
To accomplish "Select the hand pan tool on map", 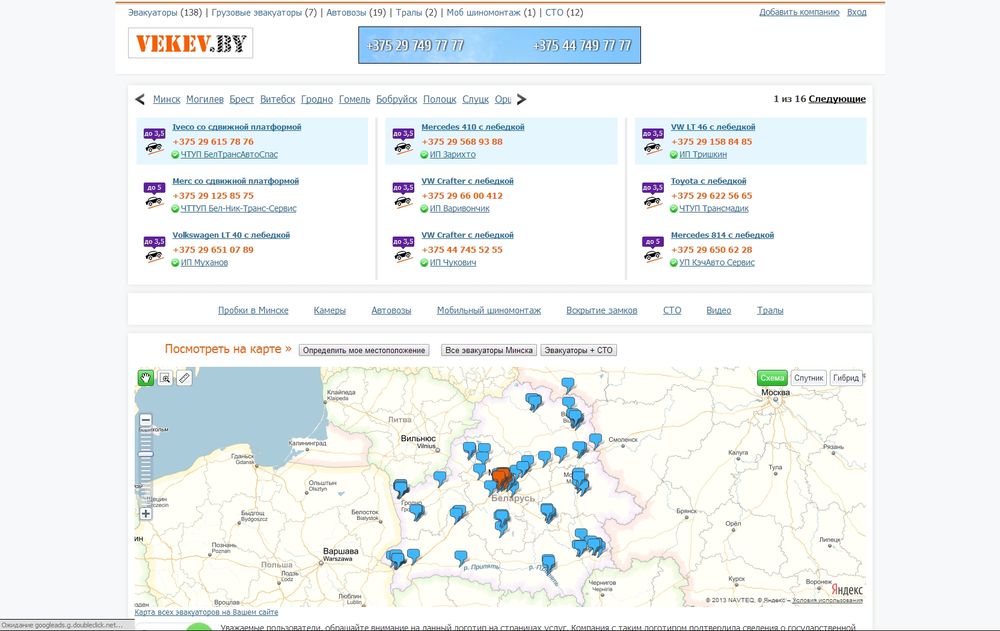I will [x=145, y=378].
